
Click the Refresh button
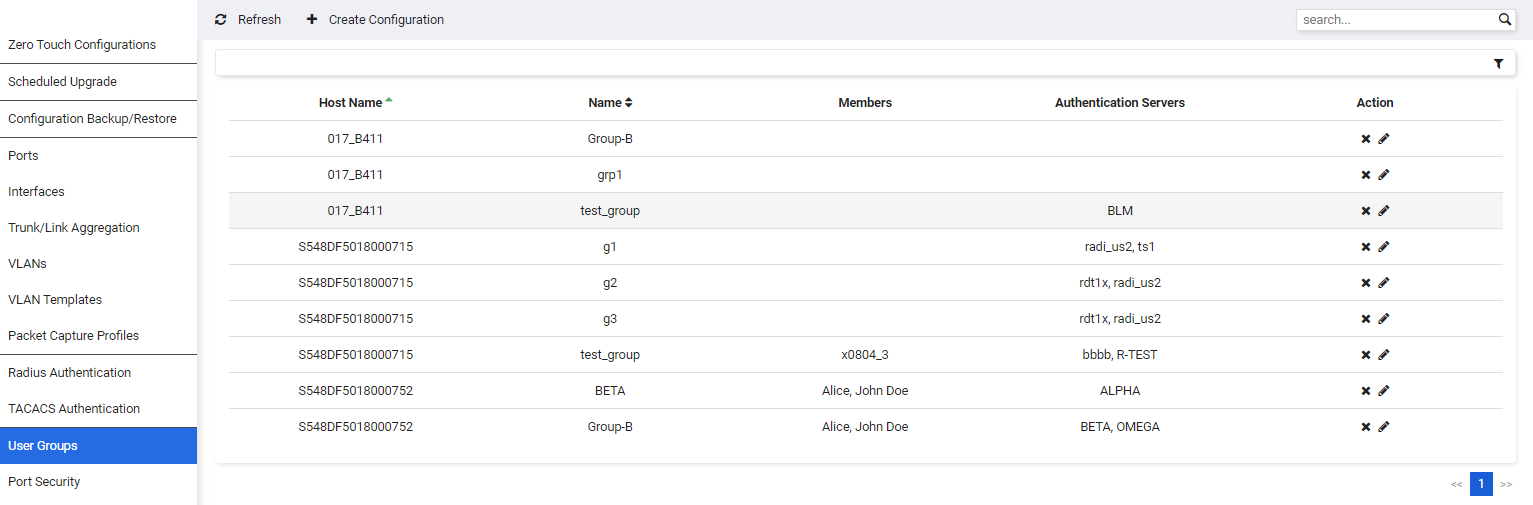click(248, 19)
